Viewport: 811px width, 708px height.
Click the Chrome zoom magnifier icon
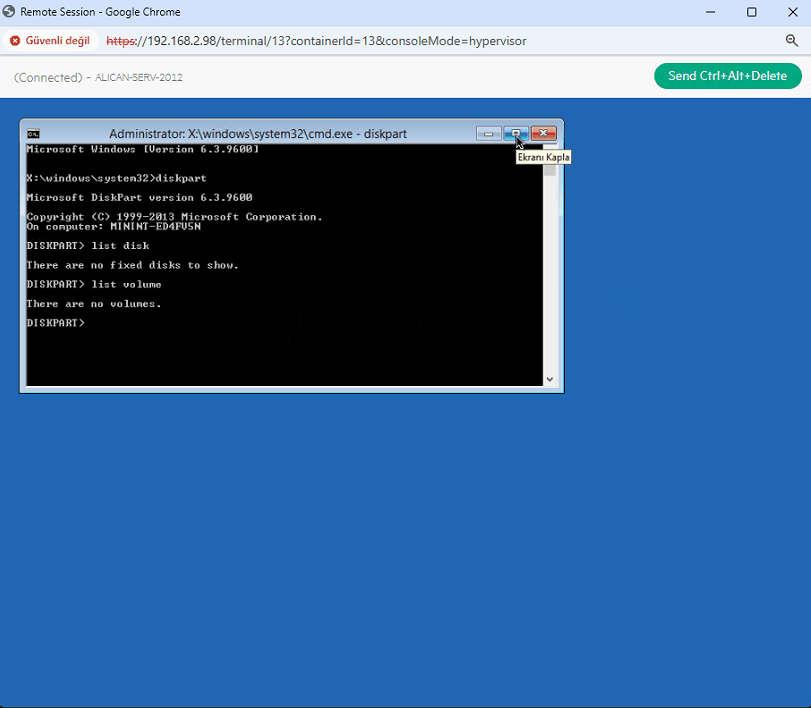click(x=791, y=41)
